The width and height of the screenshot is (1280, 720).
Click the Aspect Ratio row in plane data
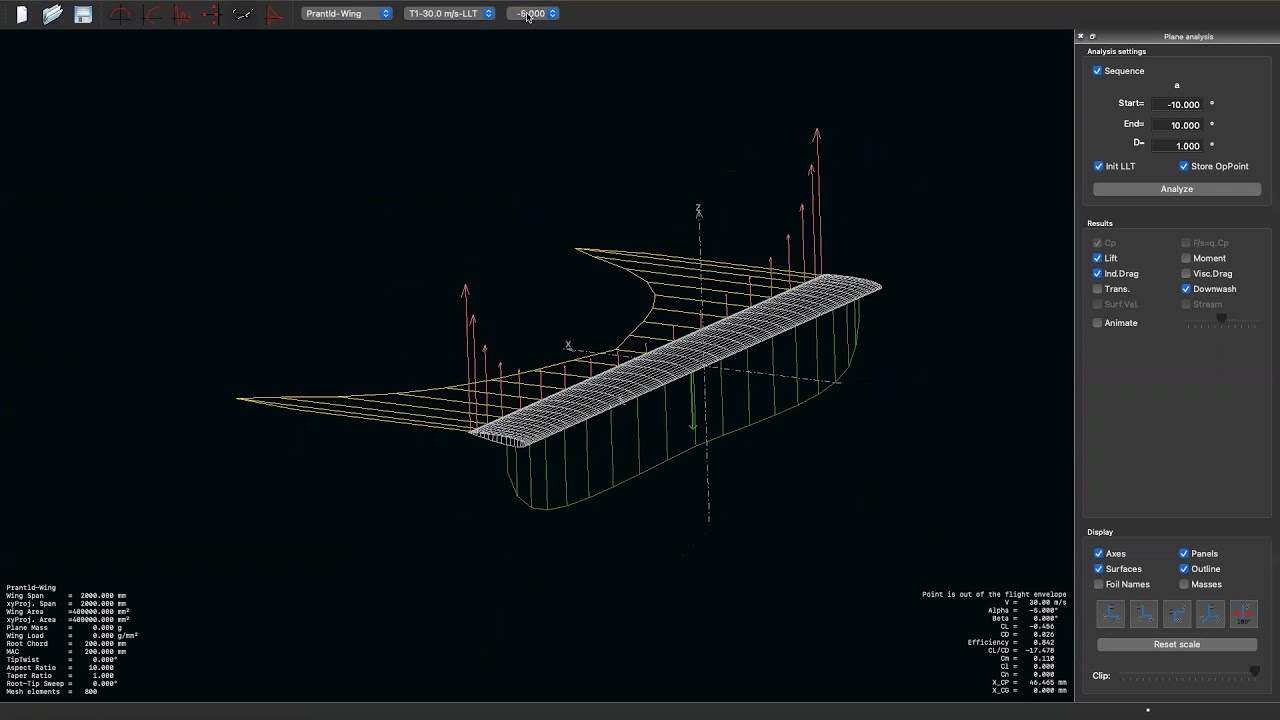(60, 668)
